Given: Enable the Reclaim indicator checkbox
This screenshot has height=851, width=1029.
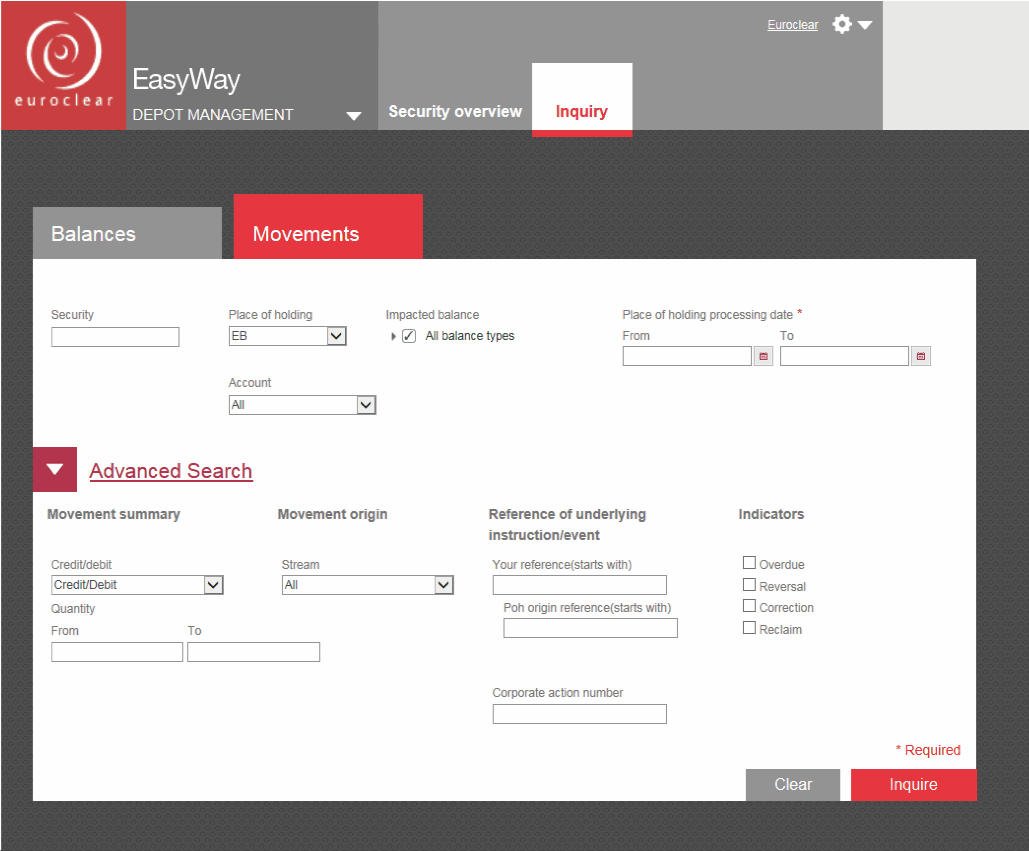Looking at the screenshot, I should [x=749, y=628].
